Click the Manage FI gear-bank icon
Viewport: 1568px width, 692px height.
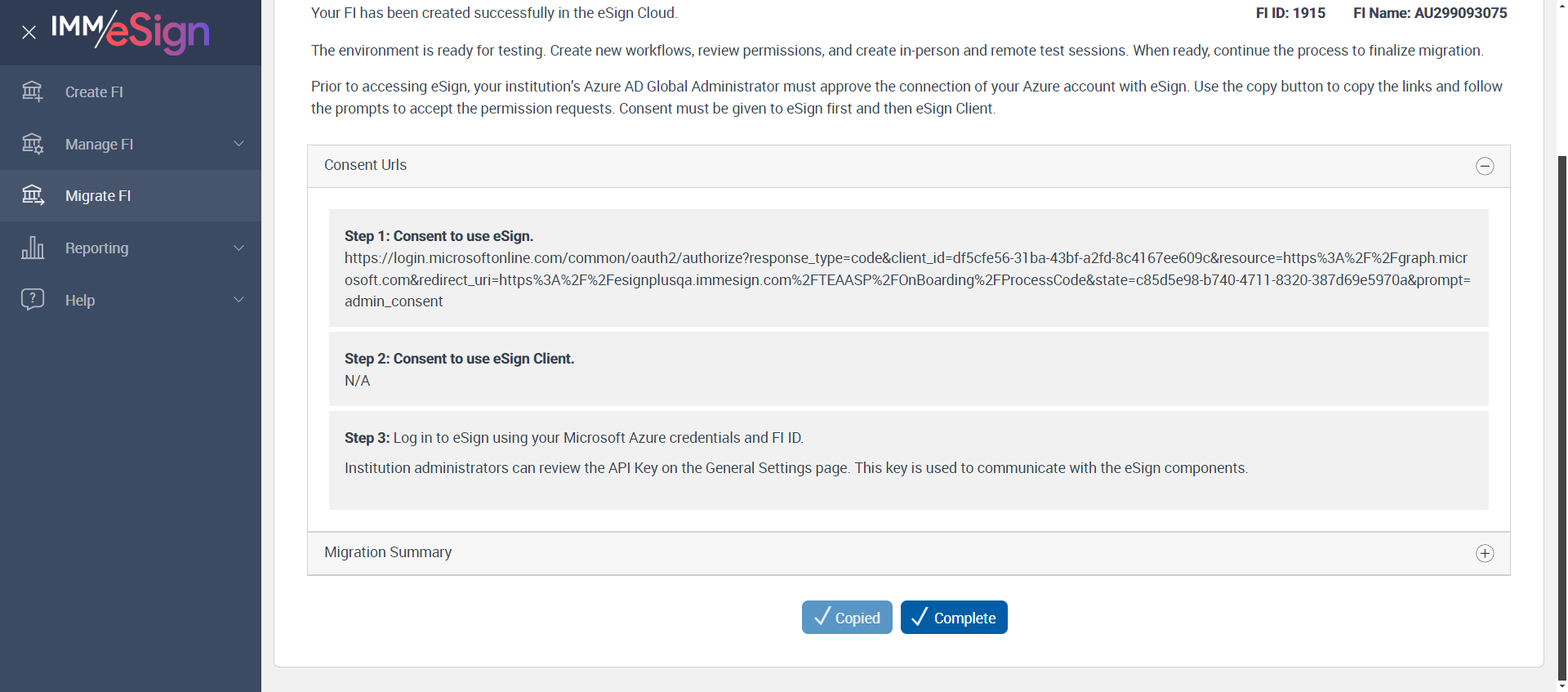[33, 144]
